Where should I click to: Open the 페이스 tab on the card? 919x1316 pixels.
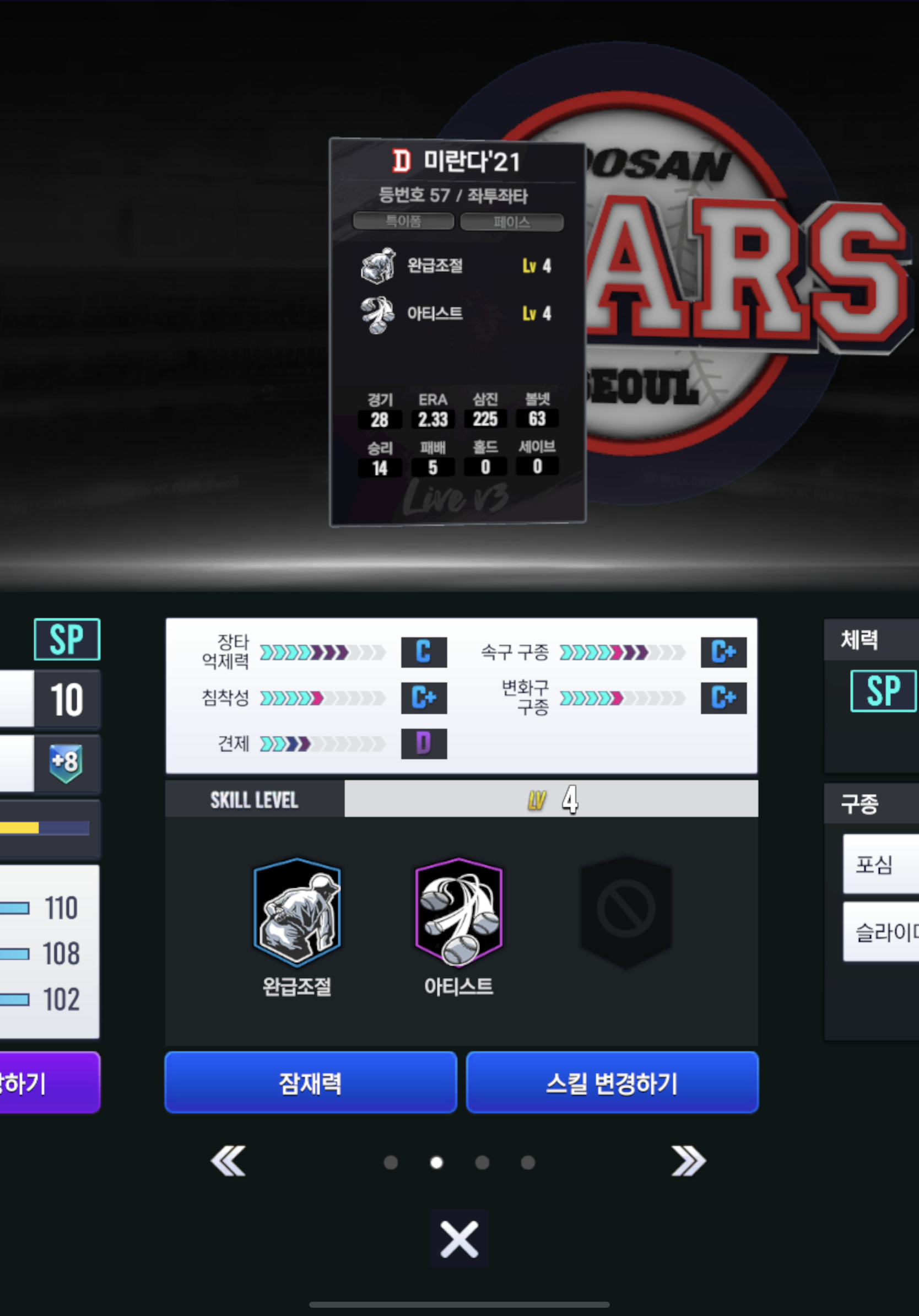click(x=512, y=222)
